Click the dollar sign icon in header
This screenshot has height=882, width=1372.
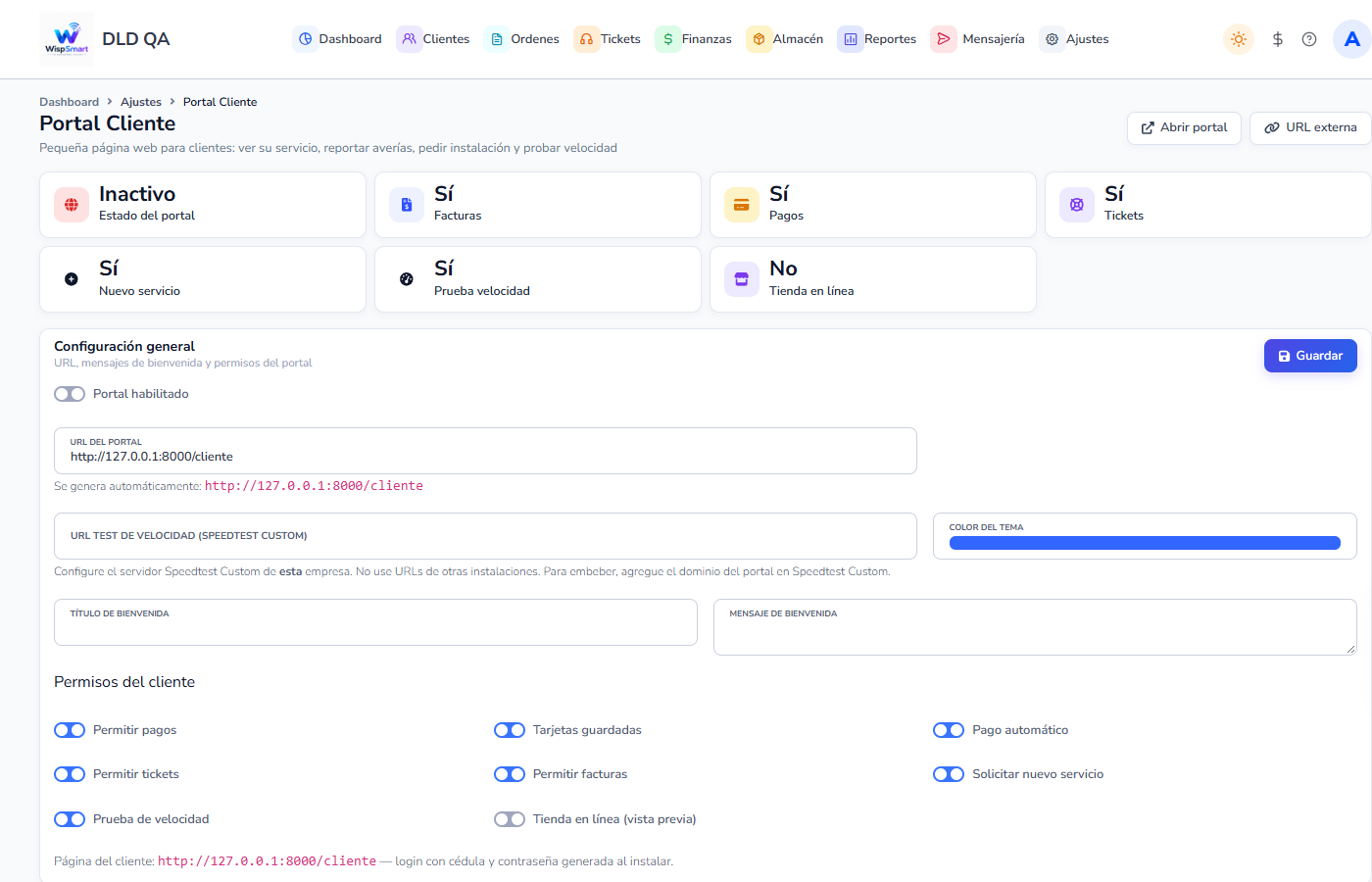[1278, 39]
